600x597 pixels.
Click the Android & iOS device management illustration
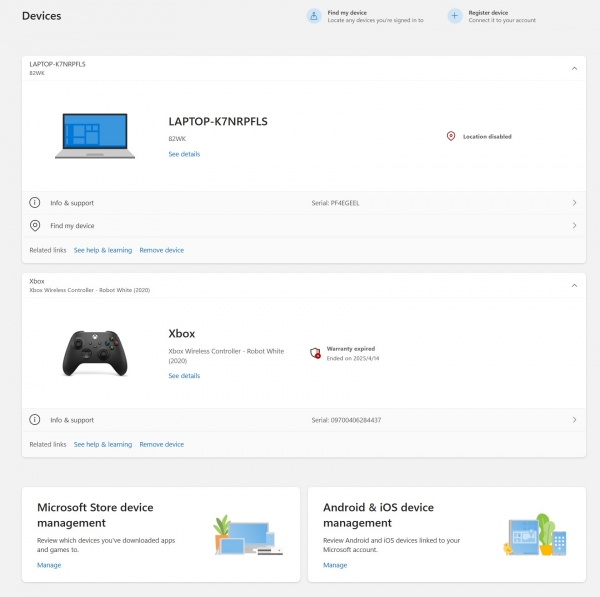535,535
